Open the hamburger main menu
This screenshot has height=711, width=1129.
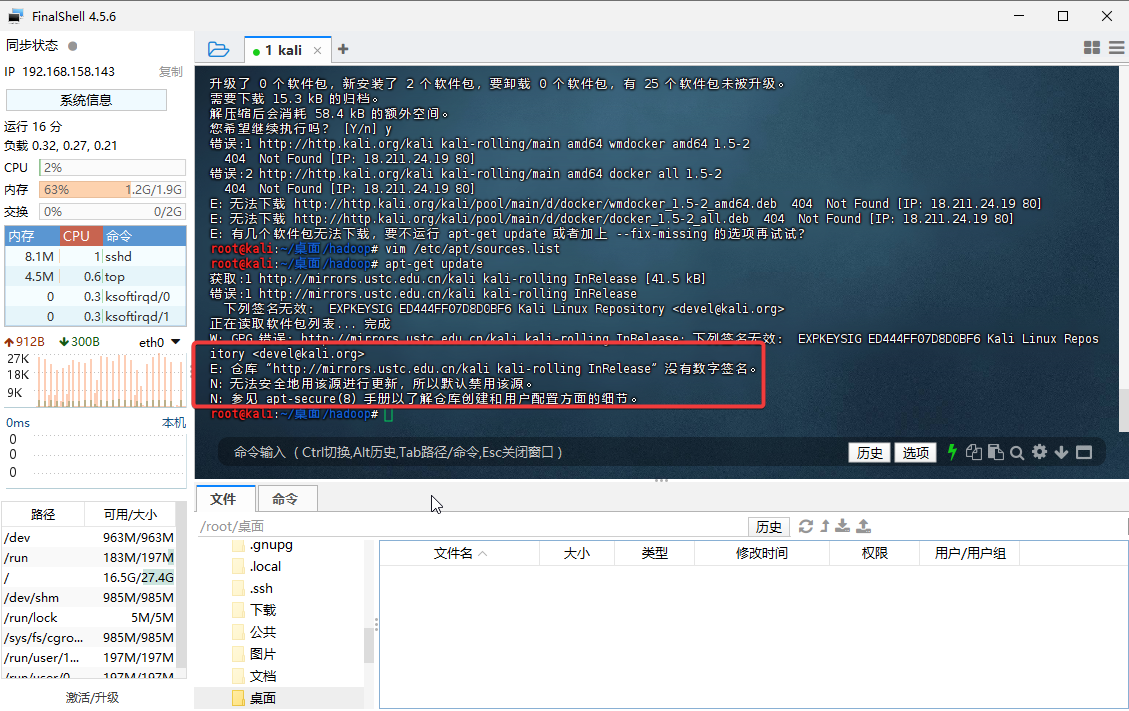click(x=1117, y=48)
